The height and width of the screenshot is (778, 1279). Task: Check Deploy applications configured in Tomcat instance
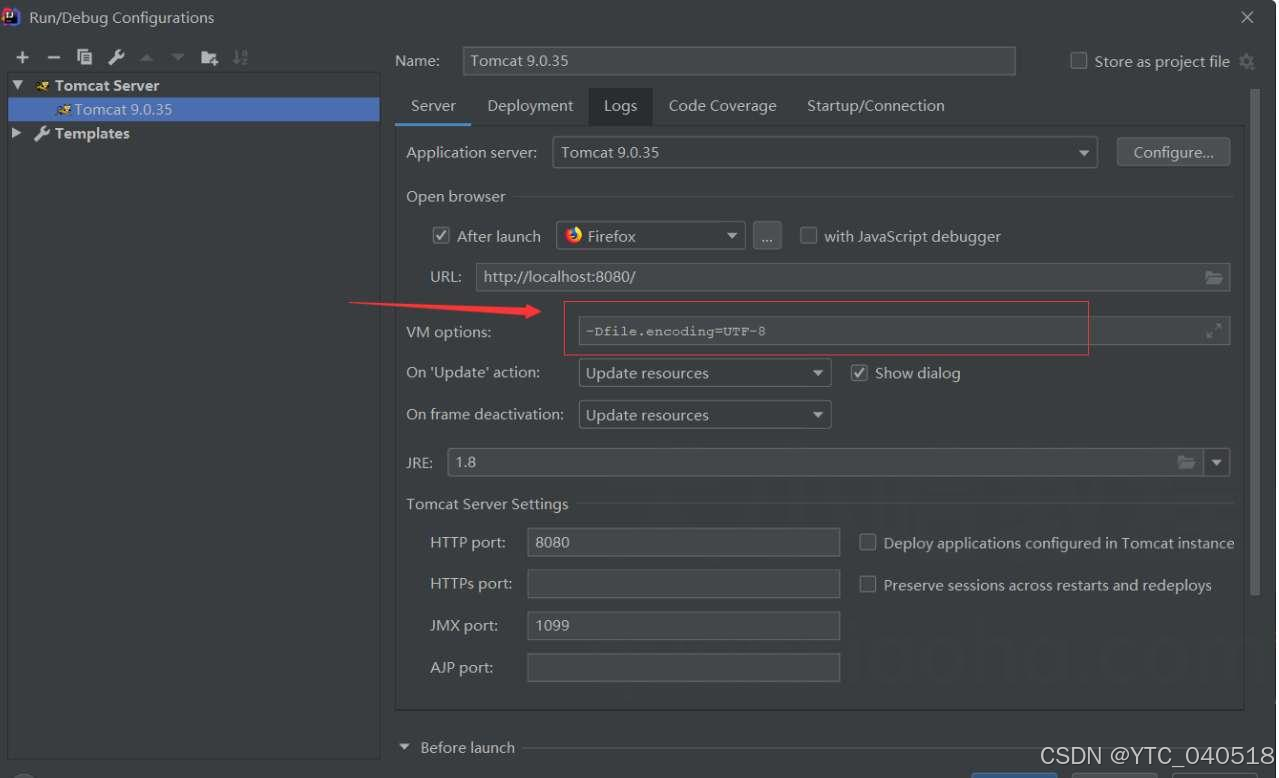(868, 543)
